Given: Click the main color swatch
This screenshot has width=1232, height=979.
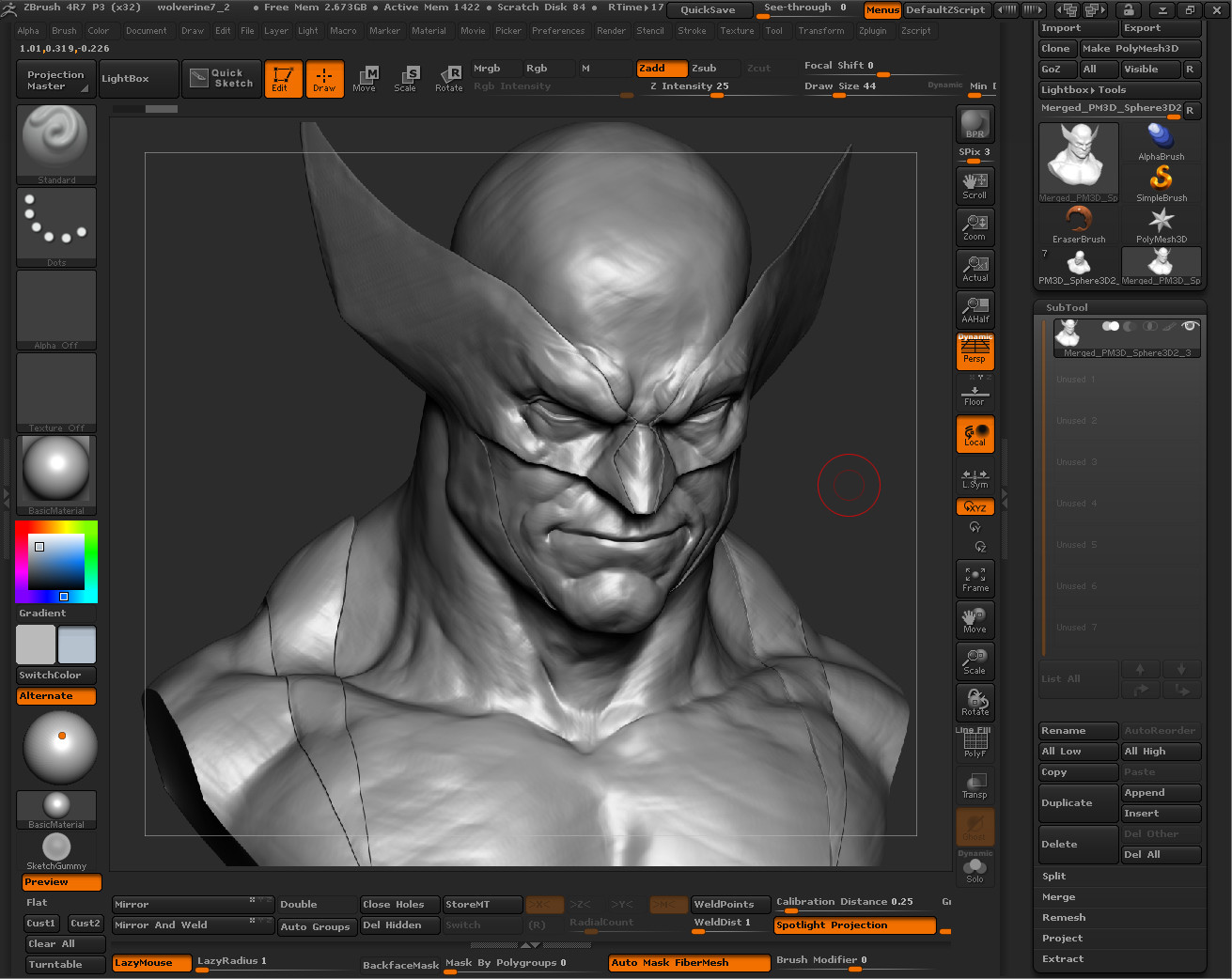Looking at the screenshot, I should point(77,645).
